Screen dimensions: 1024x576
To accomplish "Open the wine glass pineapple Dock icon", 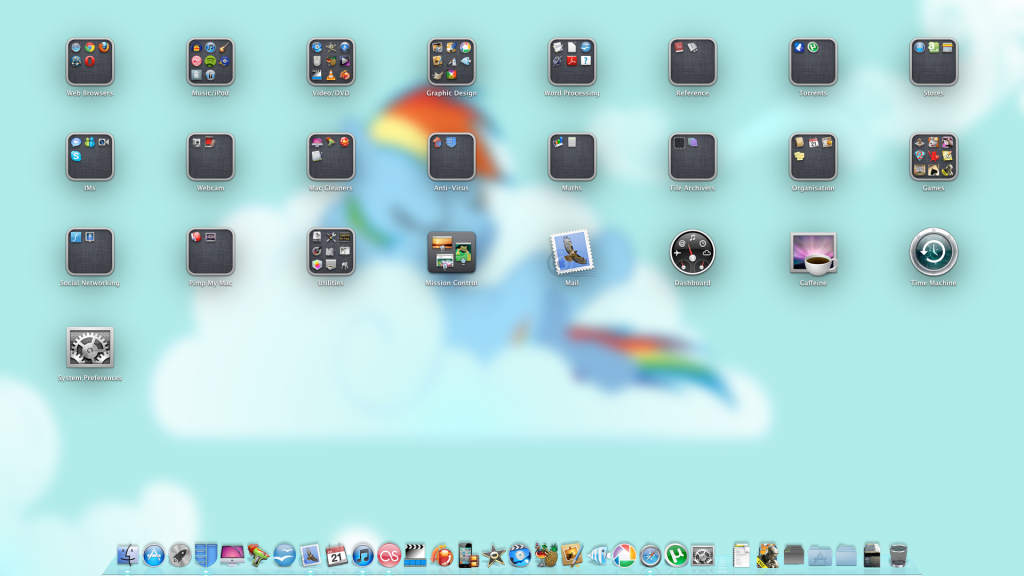I will 546,555.
